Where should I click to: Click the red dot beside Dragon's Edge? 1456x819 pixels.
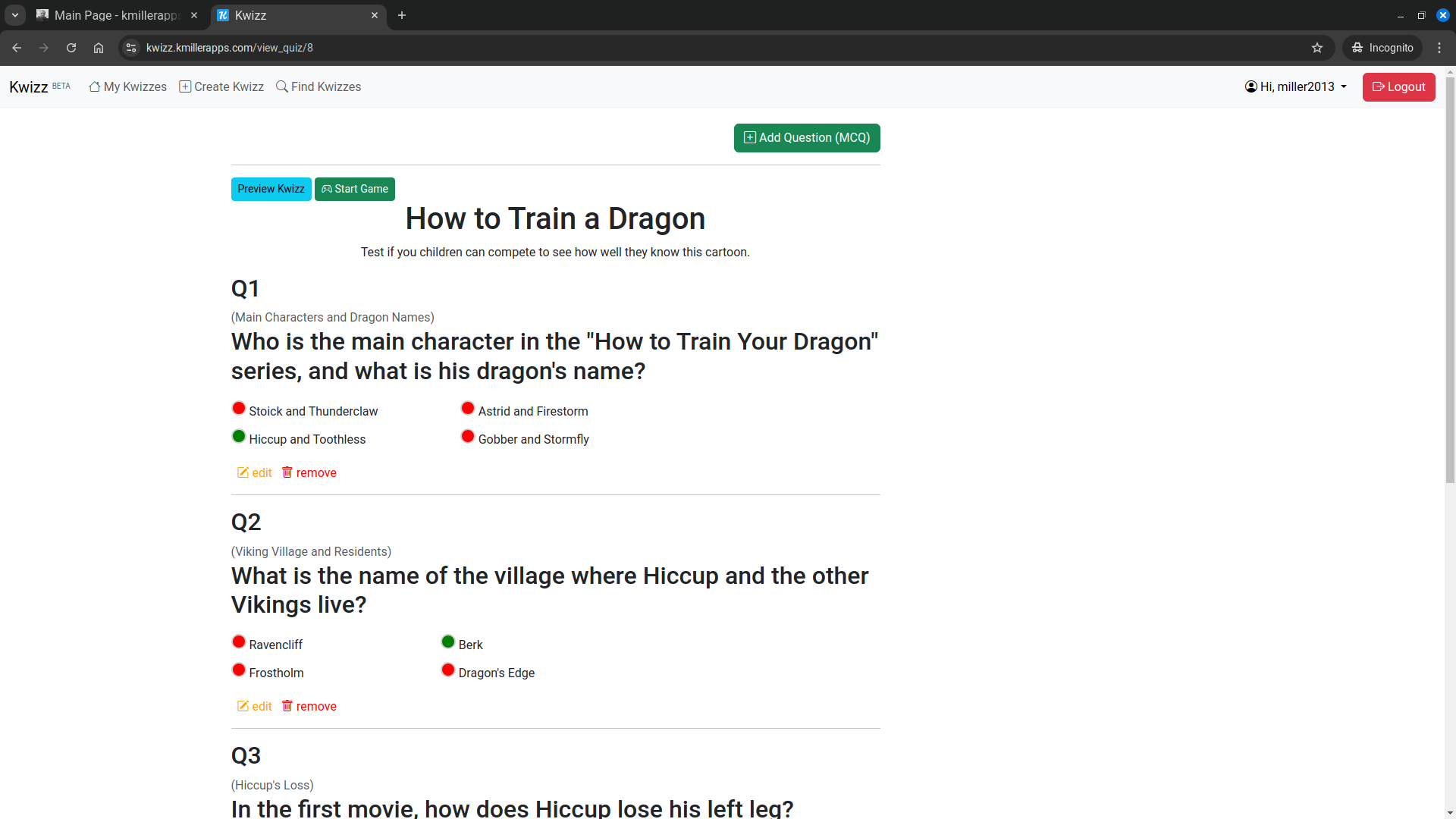[448, 670]
